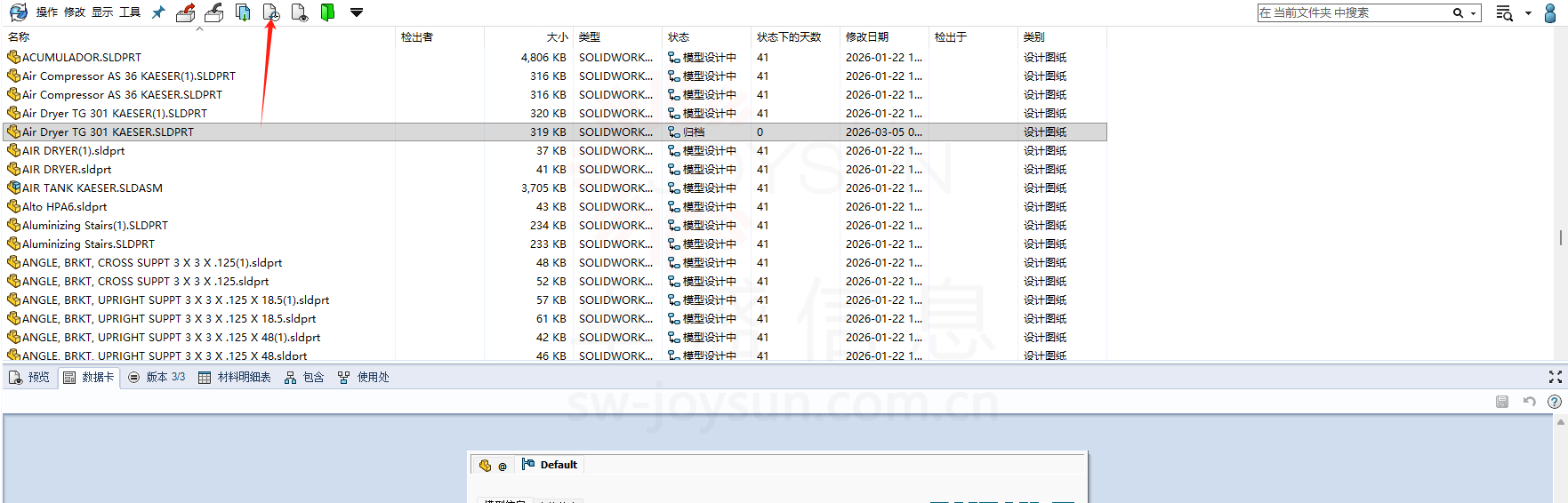Screen dimensions: 1568x503
Task: Click the check out icon with red arrow
Action: click(185, 12)
